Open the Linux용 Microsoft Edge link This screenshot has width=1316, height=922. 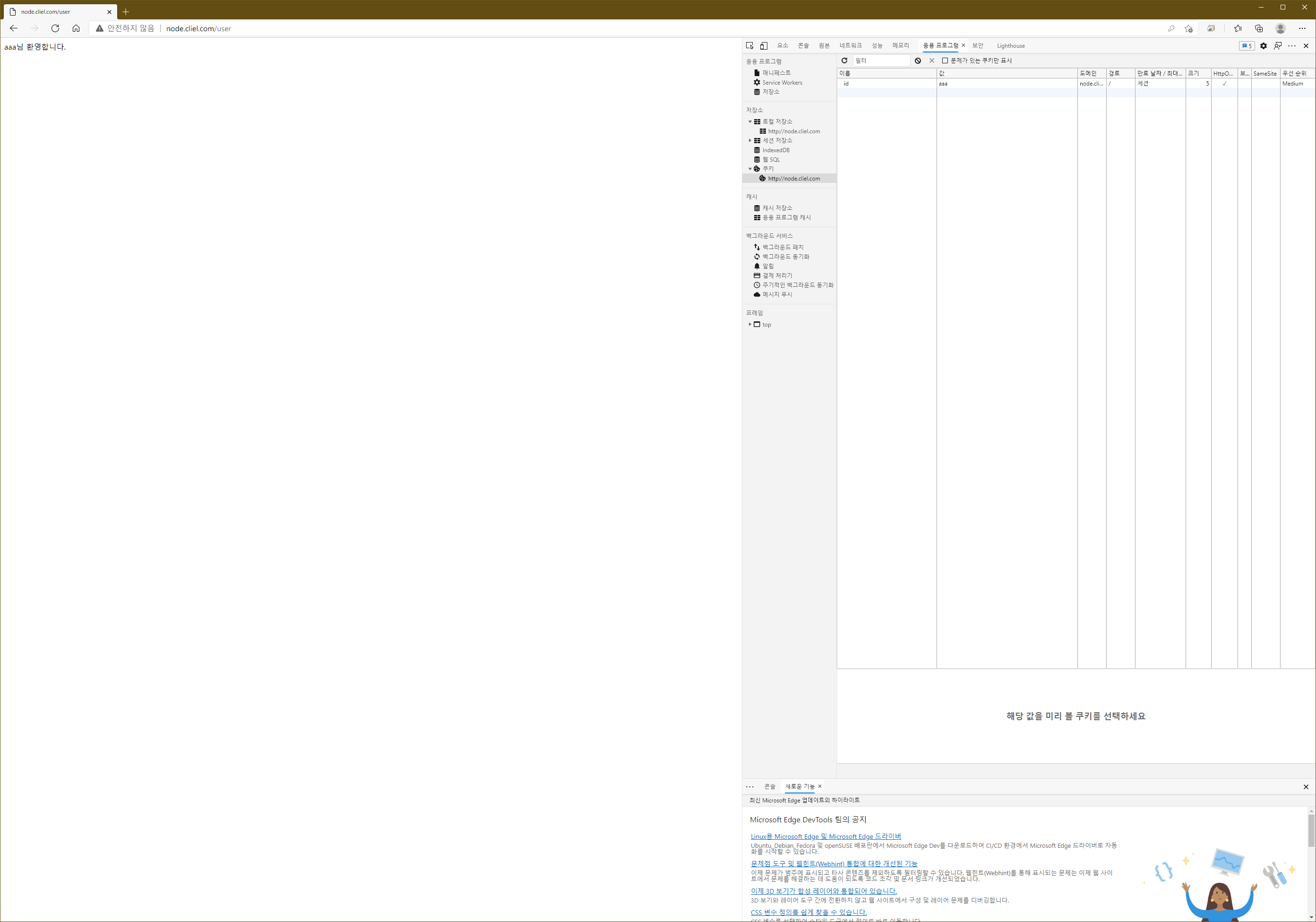(826, 836)
